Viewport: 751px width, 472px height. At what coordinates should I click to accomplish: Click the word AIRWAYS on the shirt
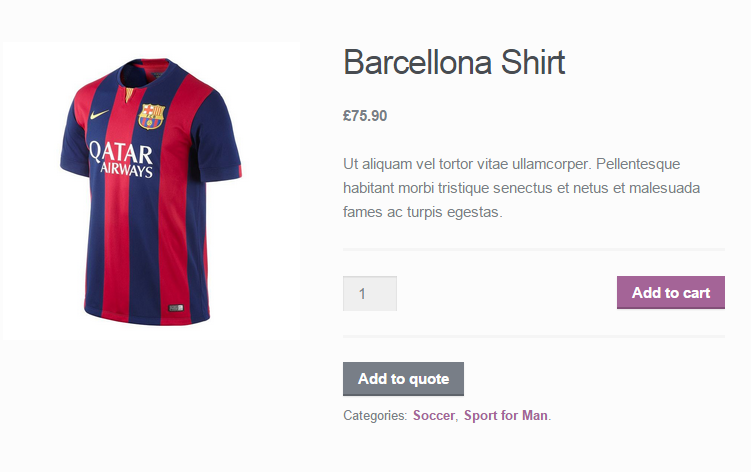pos(125,171)
